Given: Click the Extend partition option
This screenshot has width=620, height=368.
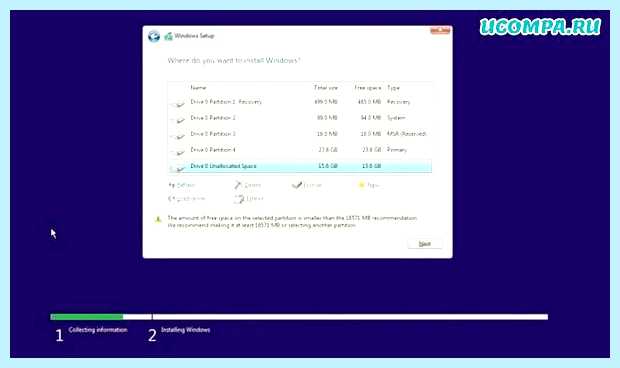Looking at the screenshot, I should pos(249,199).
